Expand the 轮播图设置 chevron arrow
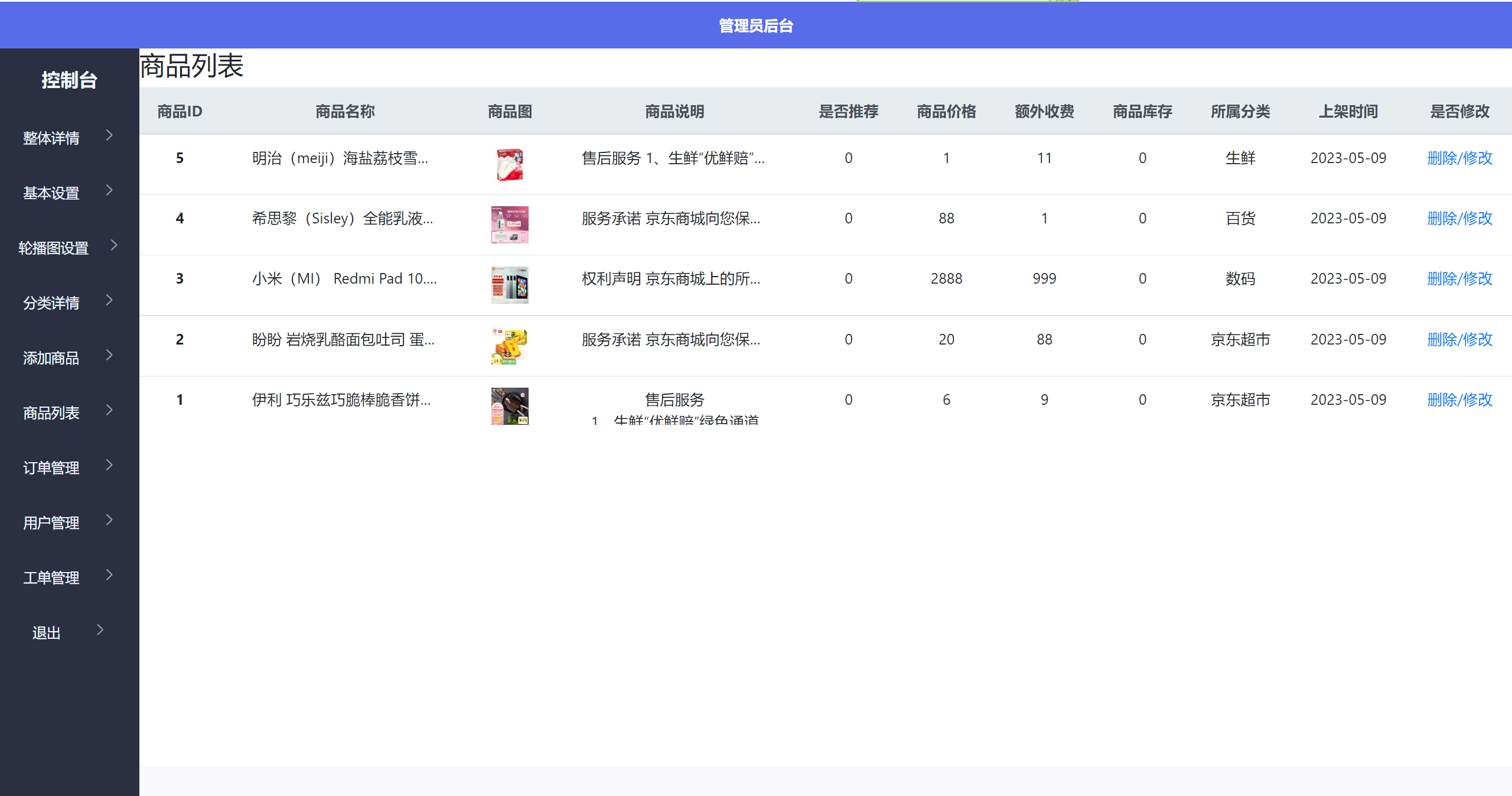The width and height of the screenshot is (1512, 796). (114, 245)
